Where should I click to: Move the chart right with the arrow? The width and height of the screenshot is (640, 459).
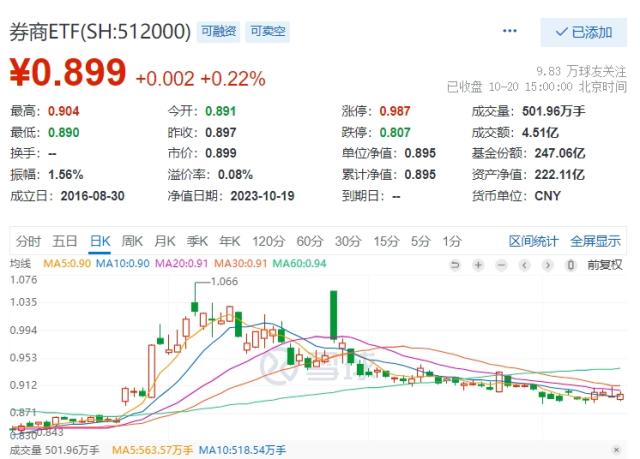[x=548, y=265]
